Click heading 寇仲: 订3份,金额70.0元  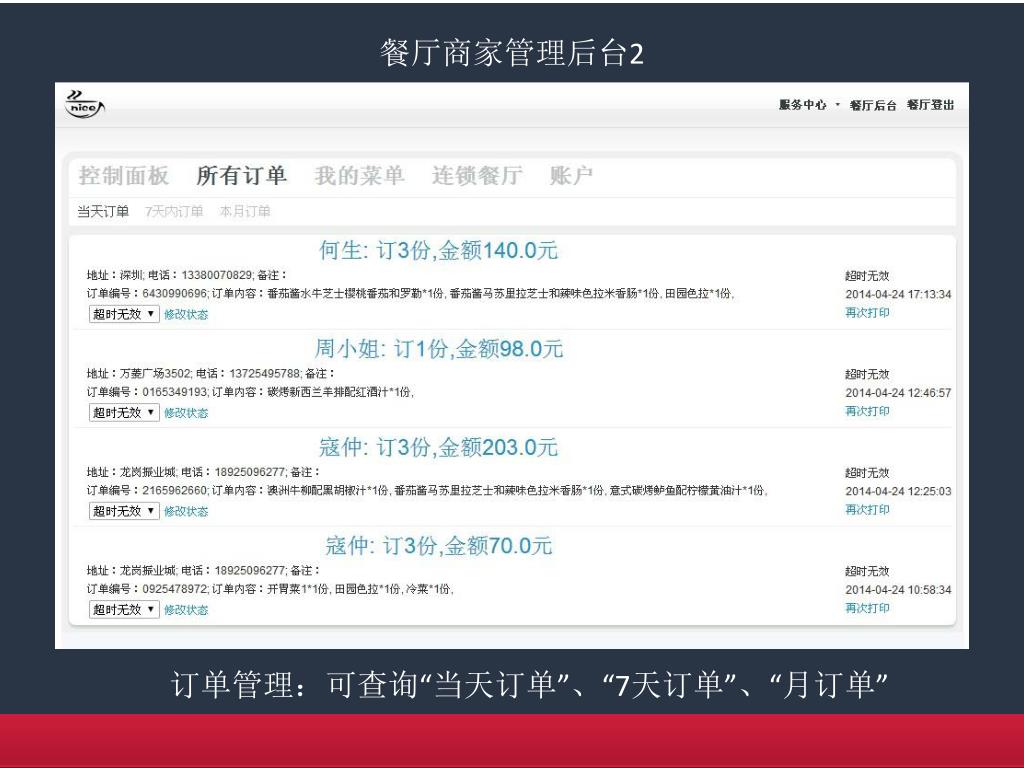(438, 546)
